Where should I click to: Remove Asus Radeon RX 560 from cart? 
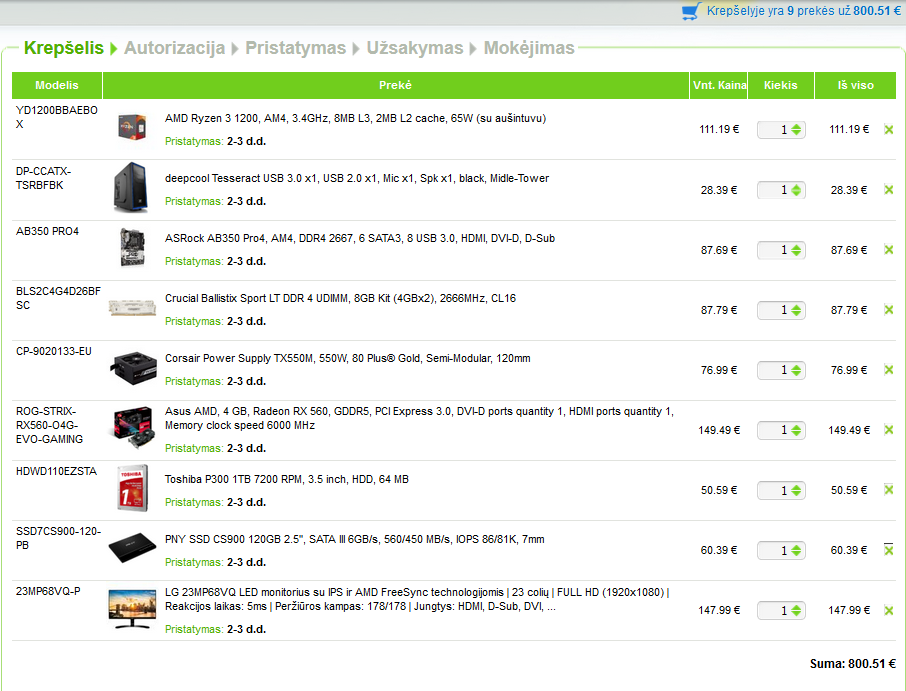(x=889, y=430)
